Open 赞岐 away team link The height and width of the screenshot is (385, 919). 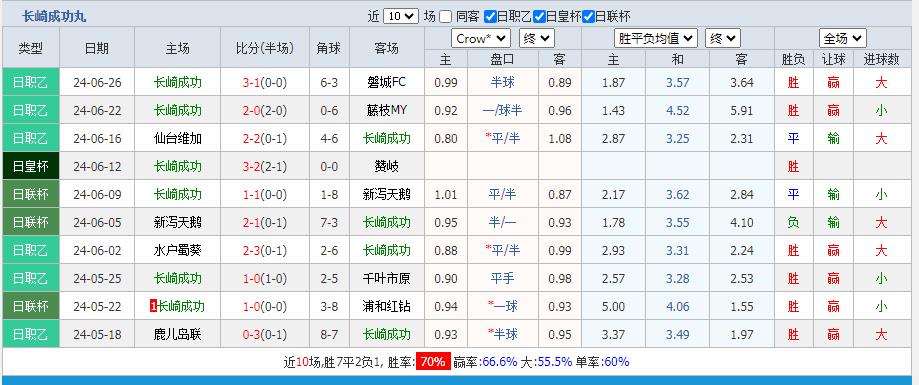pos(386,166)
